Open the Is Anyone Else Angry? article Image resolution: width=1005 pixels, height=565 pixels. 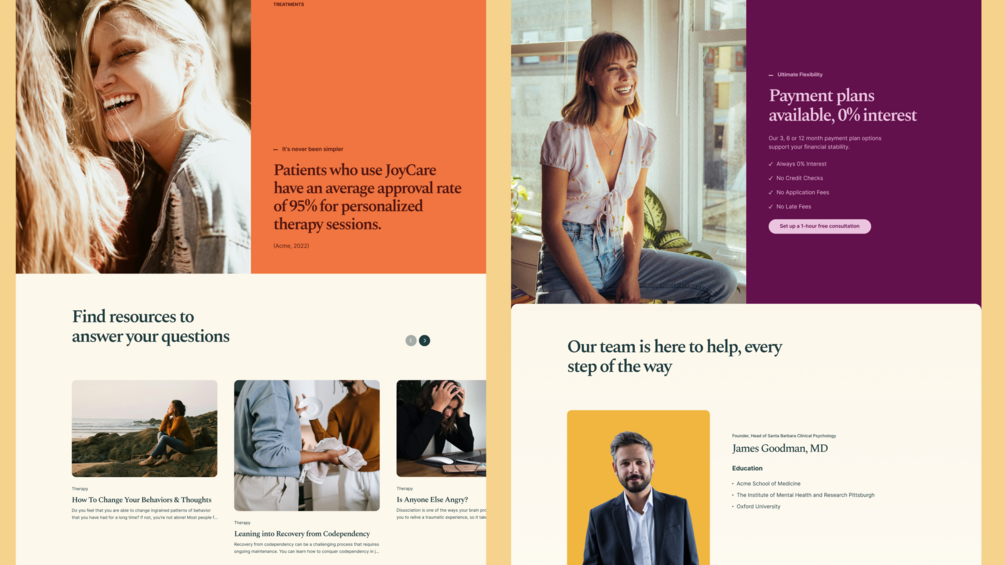coord(432,500)
